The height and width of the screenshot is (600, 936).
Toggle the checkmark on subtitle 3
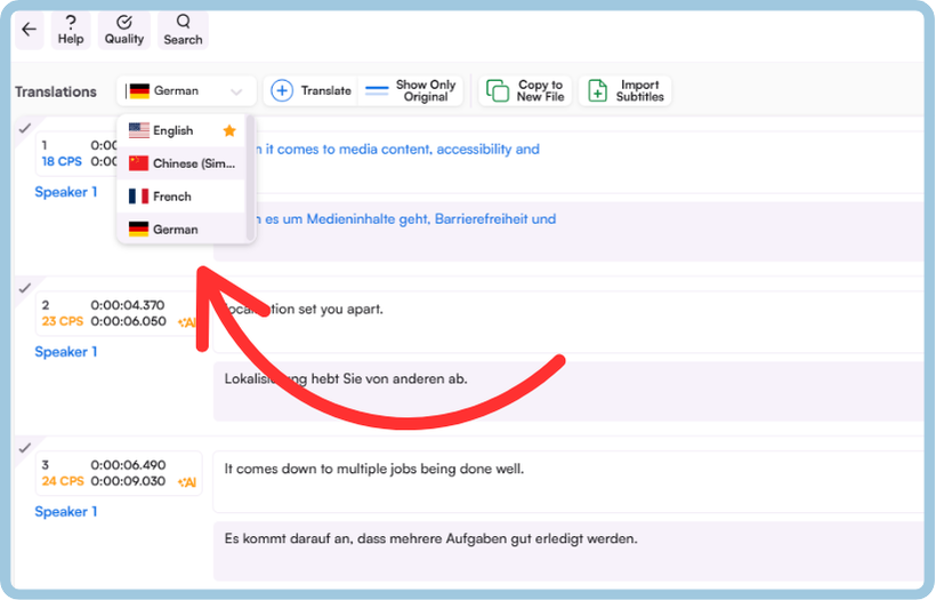[x=25, y=448]
